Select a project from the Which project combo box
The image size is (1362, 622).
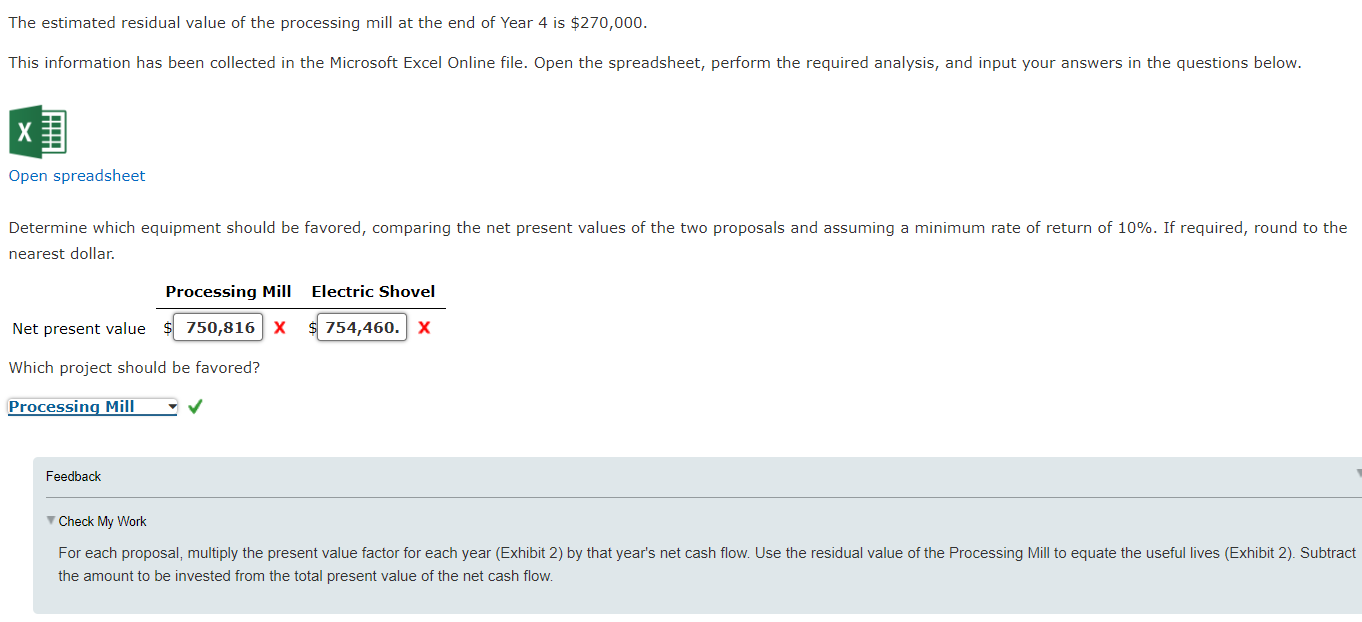[x=90, y=406]
